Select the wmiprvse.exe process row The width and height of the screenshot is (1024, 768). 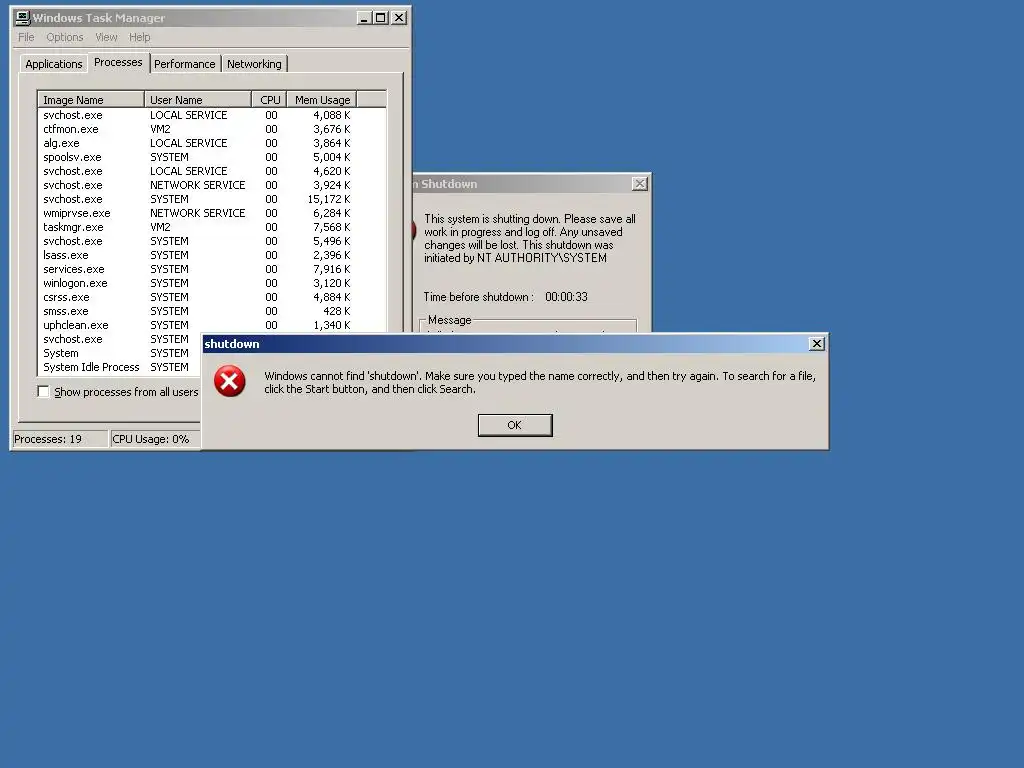[197, 214]
